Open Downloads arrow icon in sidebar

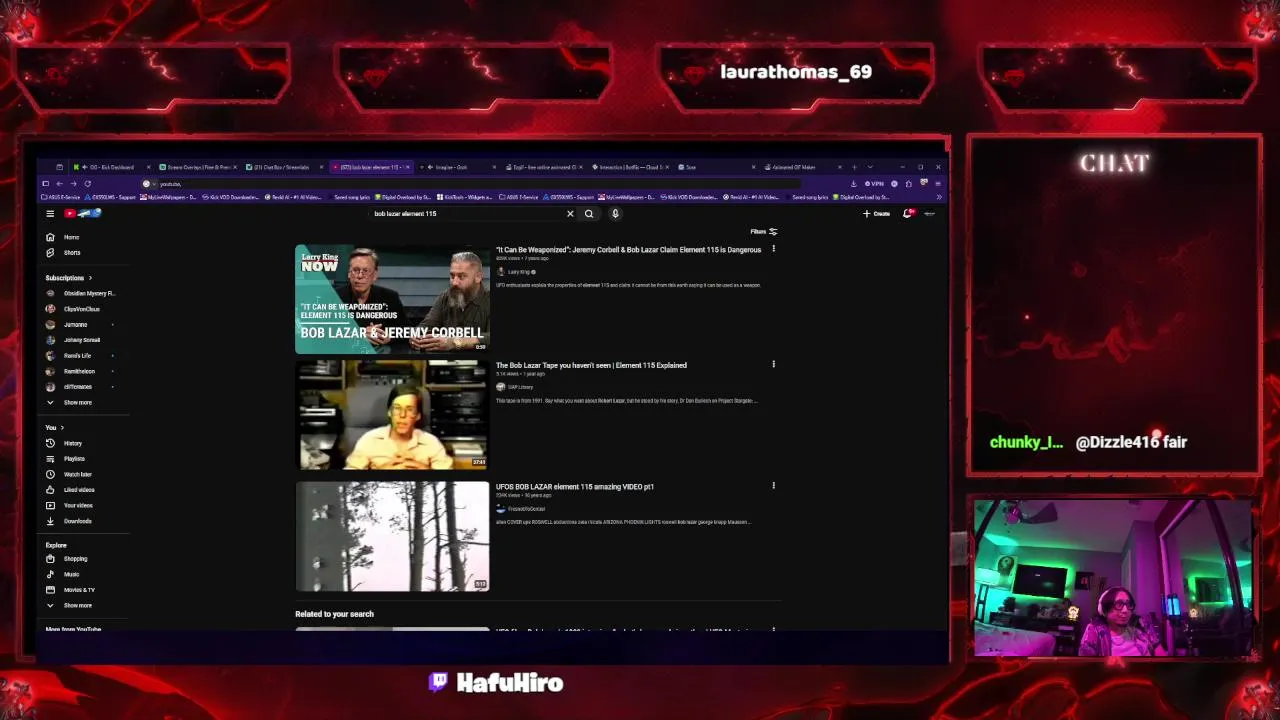50,521
